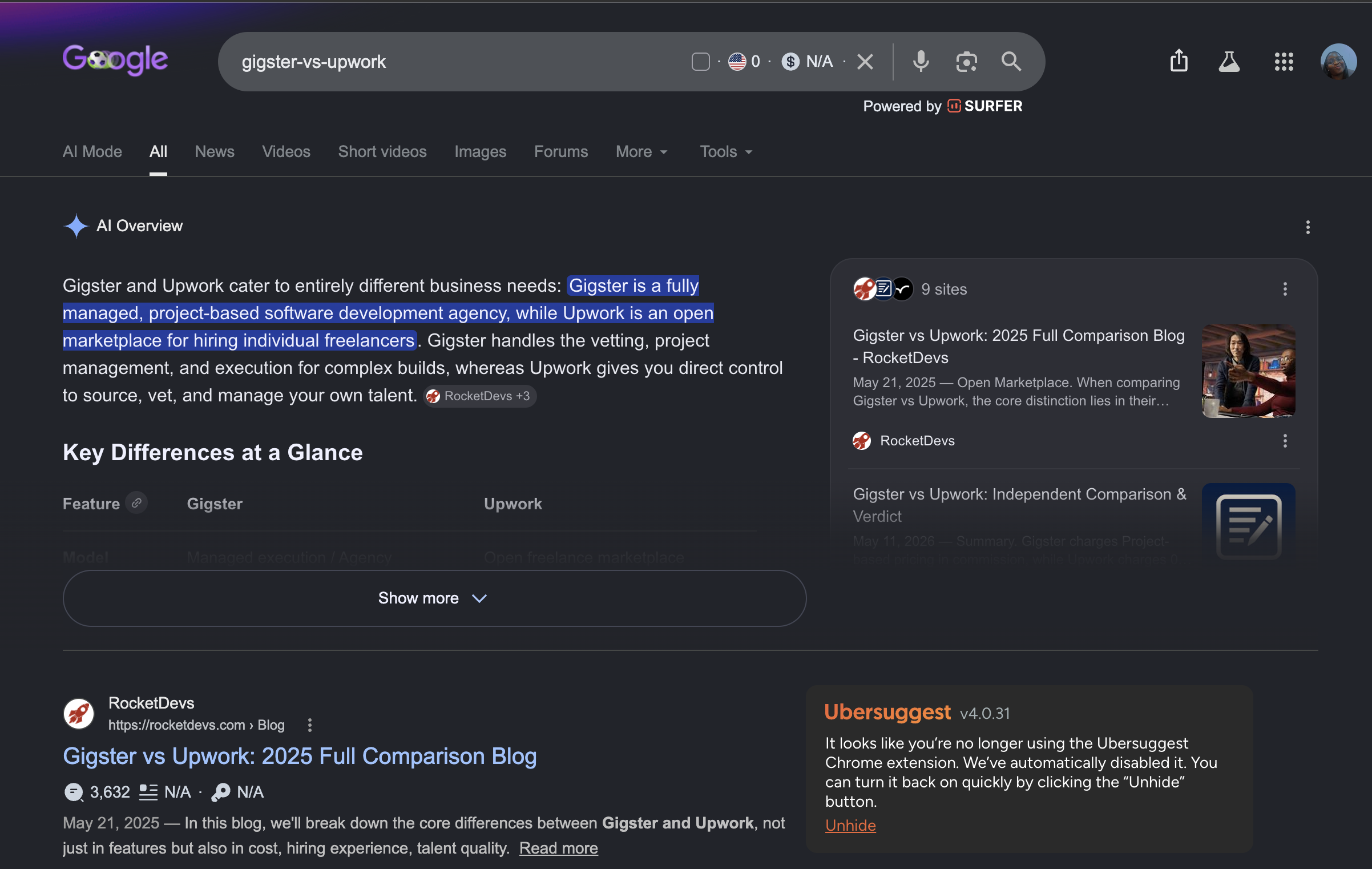
Task: Expand AI Overview with Show more
Action: coord(434,598)
